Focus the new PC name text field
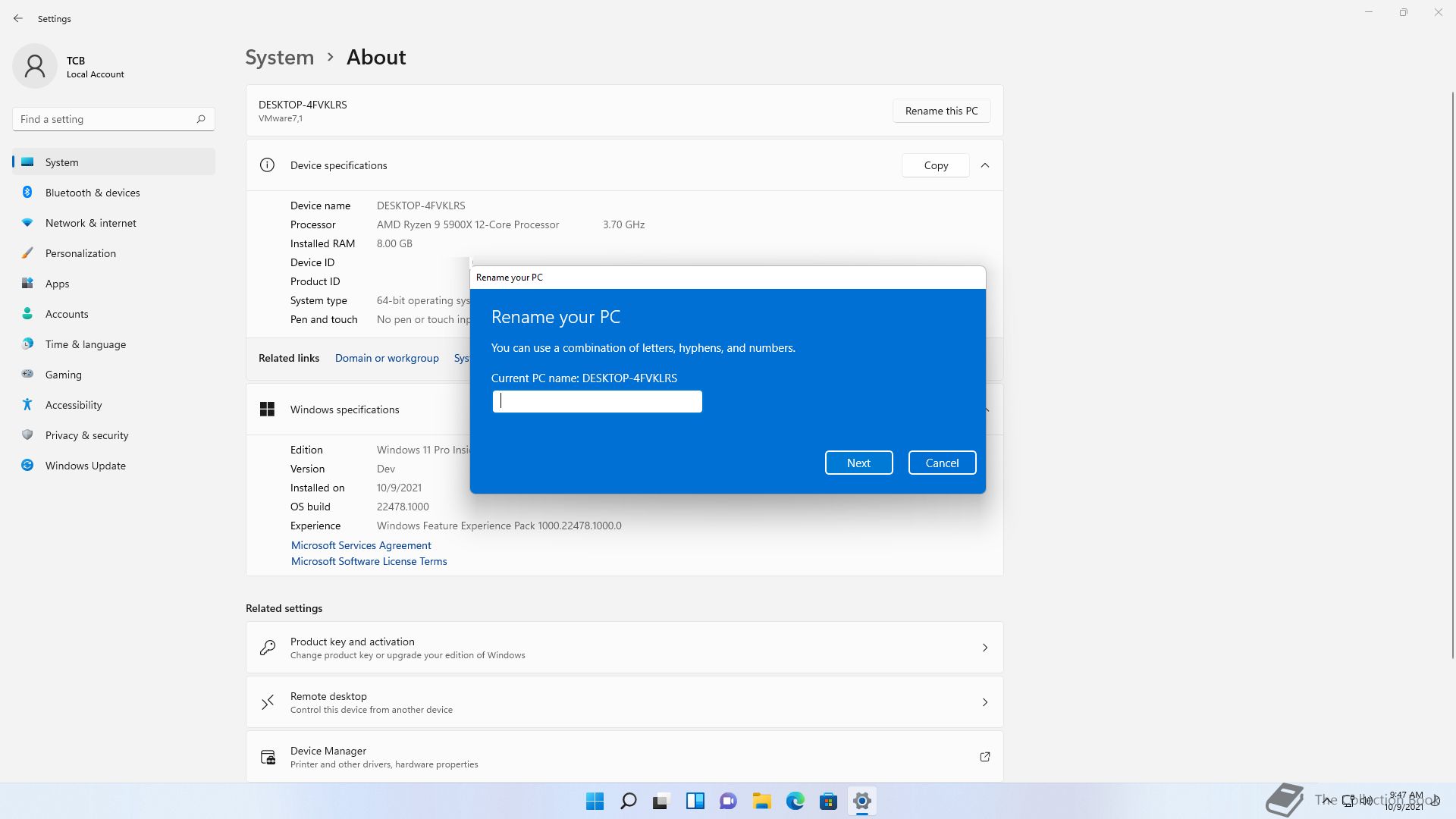The image size is (1456, 819). click(x=598, y=402)
